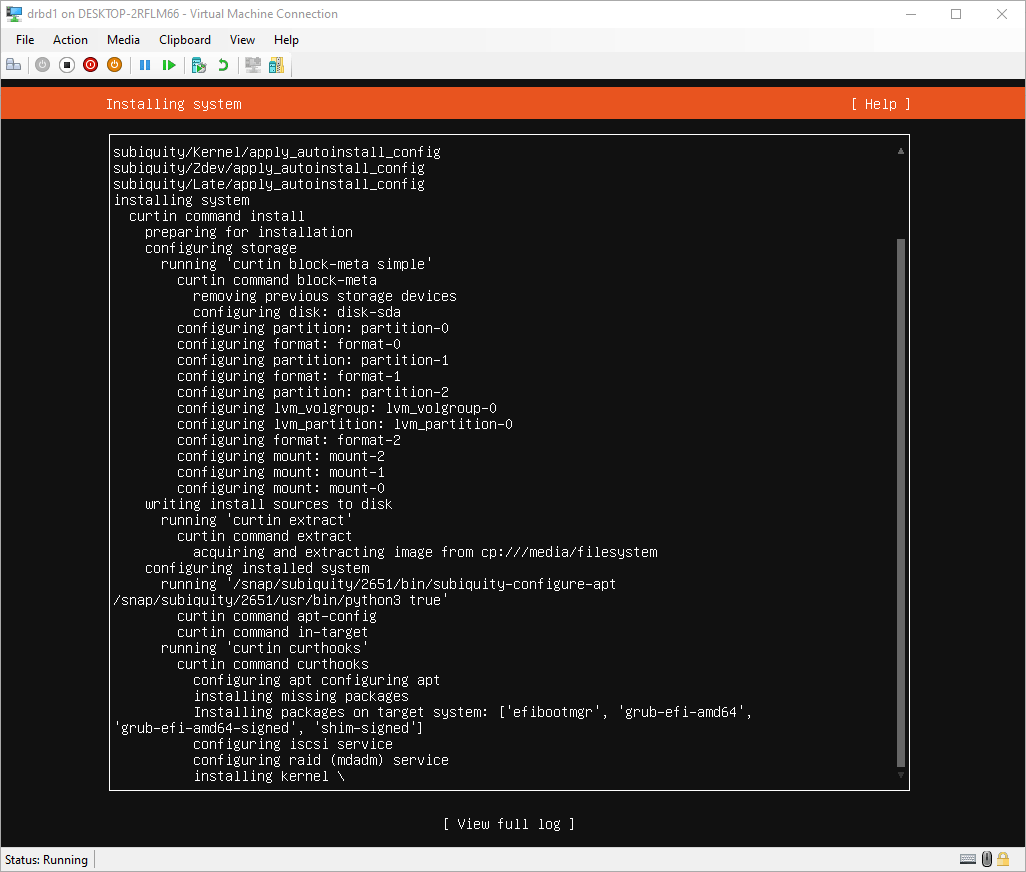The height and width of the screenshot is (872, 1026).
Task: Click 'configuring lvm_volgroup: lvm_volgroup-0' line
Action: [336, 408]
